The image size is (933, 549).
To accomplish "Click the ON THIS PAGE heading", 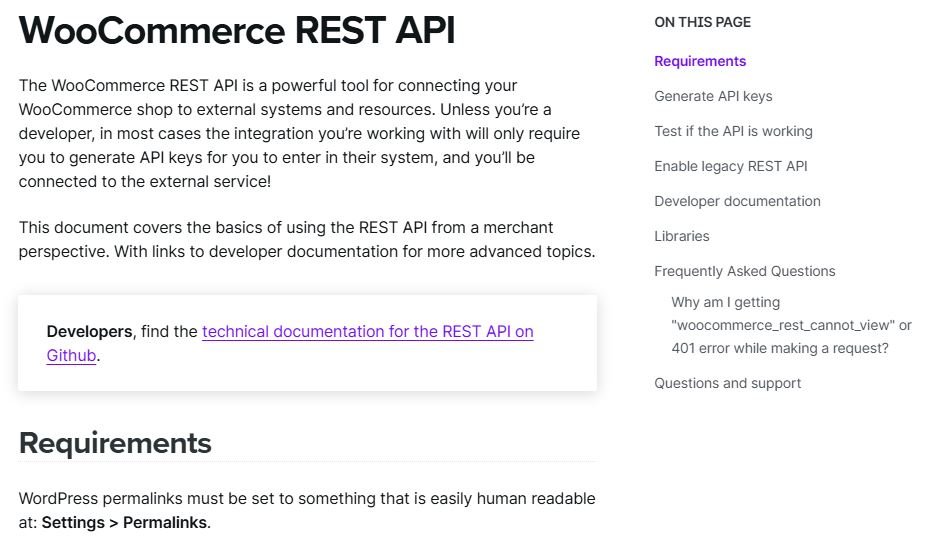I will (702, 23).
